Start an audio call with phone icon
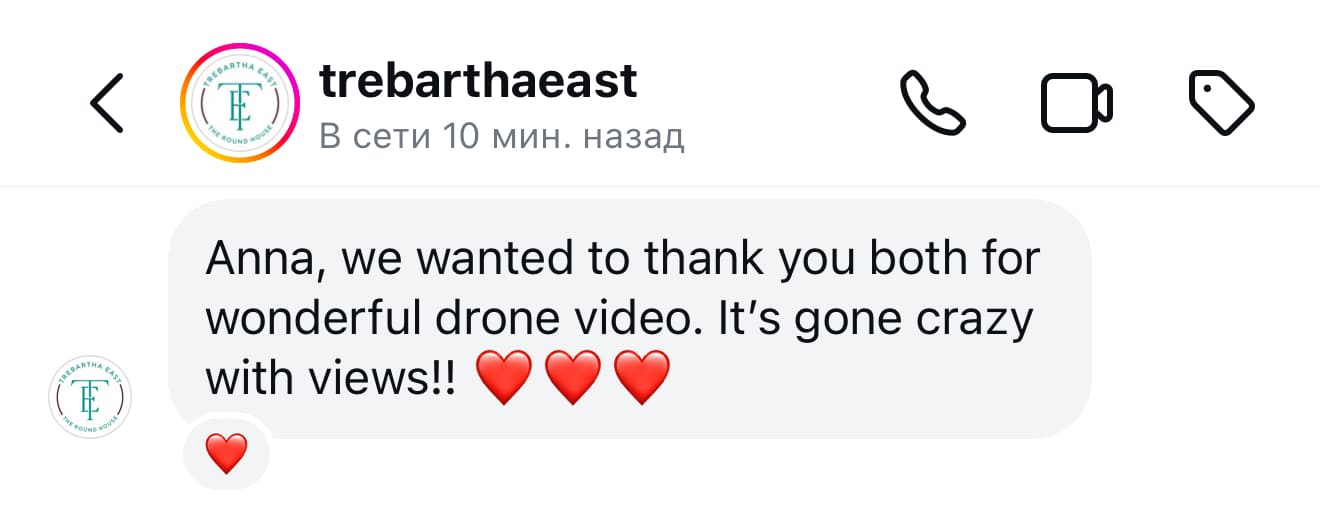 [934, 102]
